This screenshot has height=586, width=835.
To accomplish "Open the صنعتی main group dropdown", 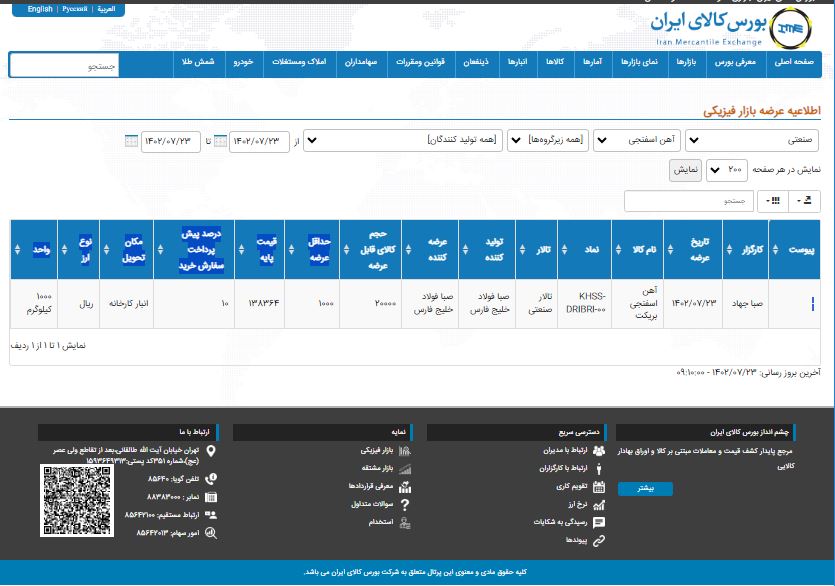I will (752, 141).
